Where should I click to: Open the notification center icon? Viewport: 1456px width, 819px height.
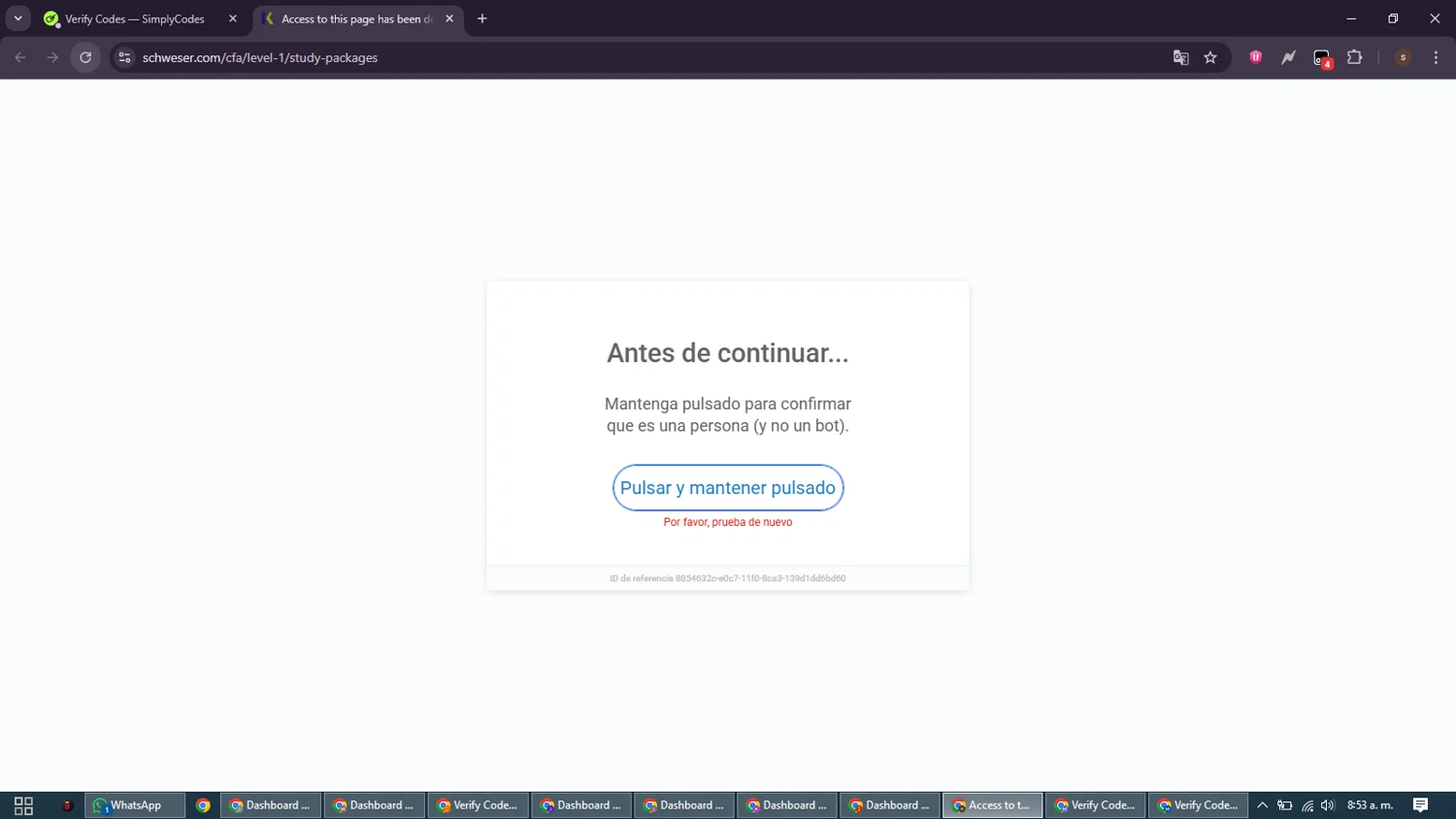1420,805
